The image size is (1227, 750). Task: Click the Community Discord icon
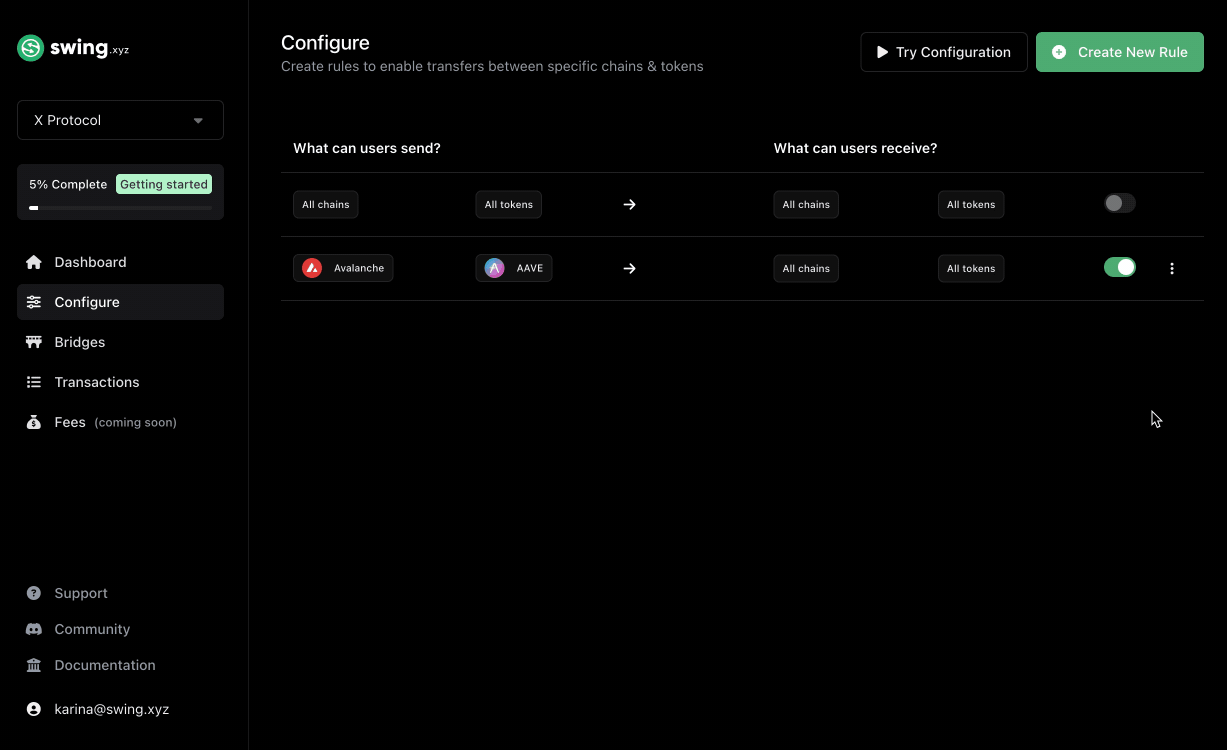tap(34, 629)
